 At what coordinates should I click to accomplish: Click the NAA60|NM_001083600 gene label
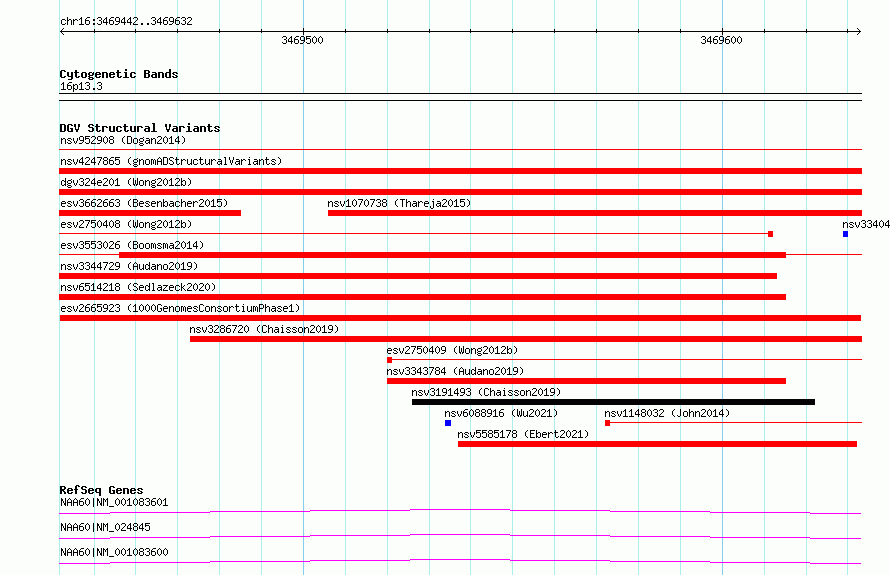click(x=114, y=552)
